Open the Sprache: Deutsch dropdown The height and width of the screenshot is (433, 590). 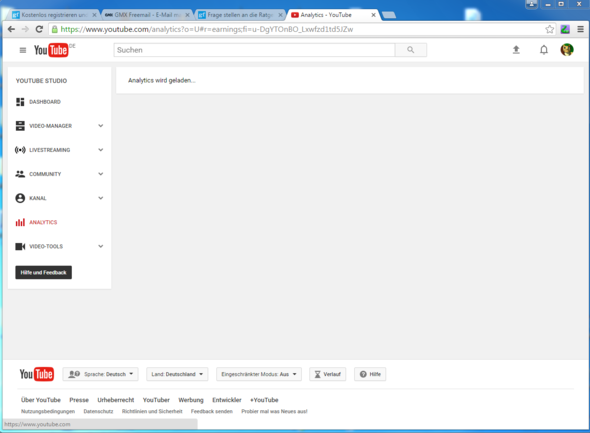coord(100,374)
